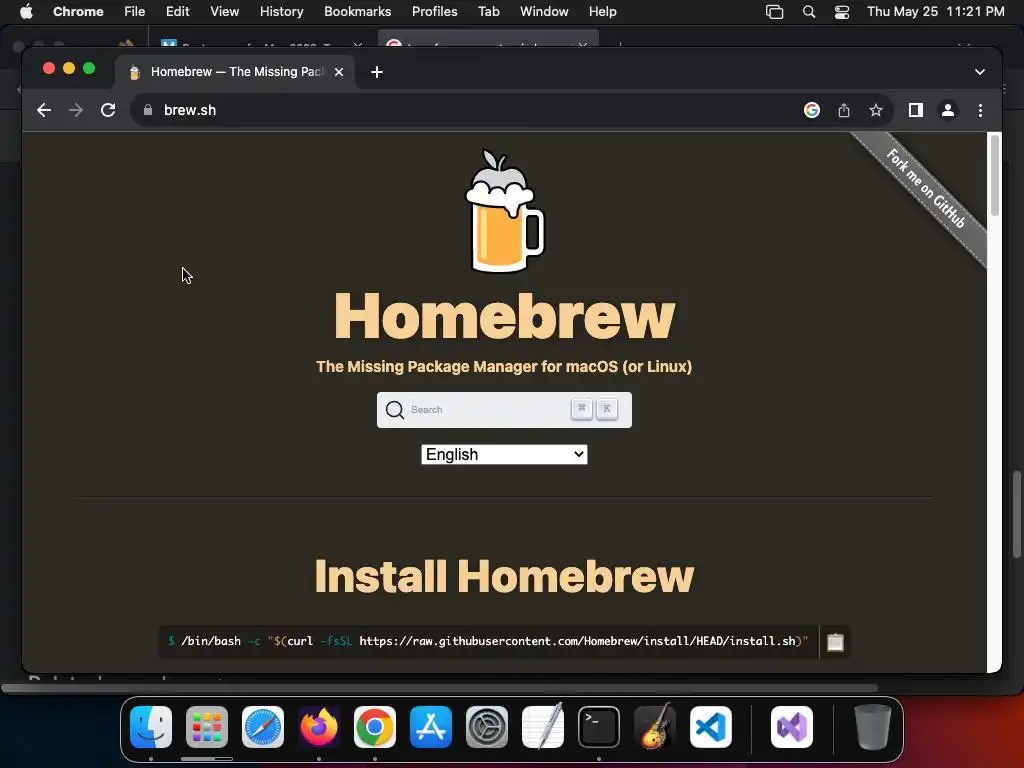Click the magnifier icon in the search box

pyautogui.click(x=394, y=409)
